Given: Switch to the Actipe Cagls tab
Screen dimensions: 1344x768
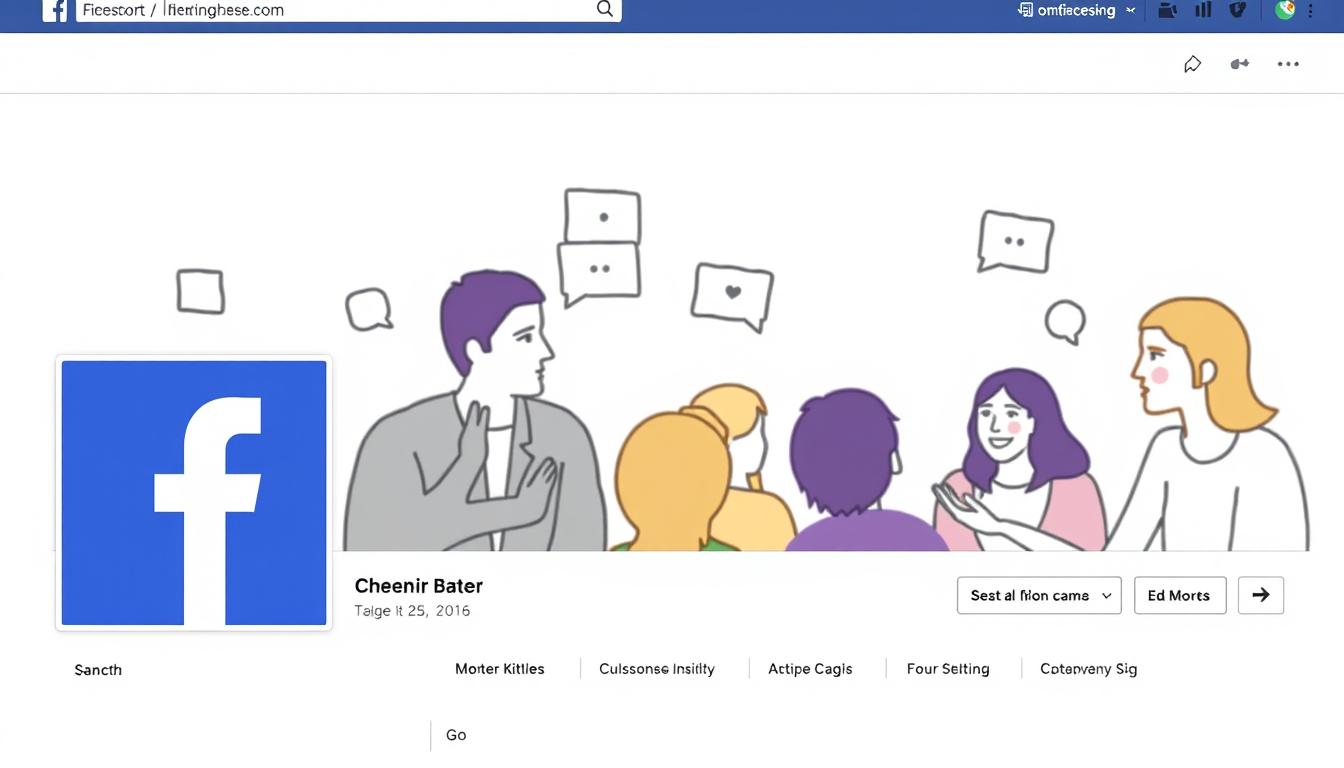Looking at the screenshot, I should pyautogui.click(x=810, y=669).
